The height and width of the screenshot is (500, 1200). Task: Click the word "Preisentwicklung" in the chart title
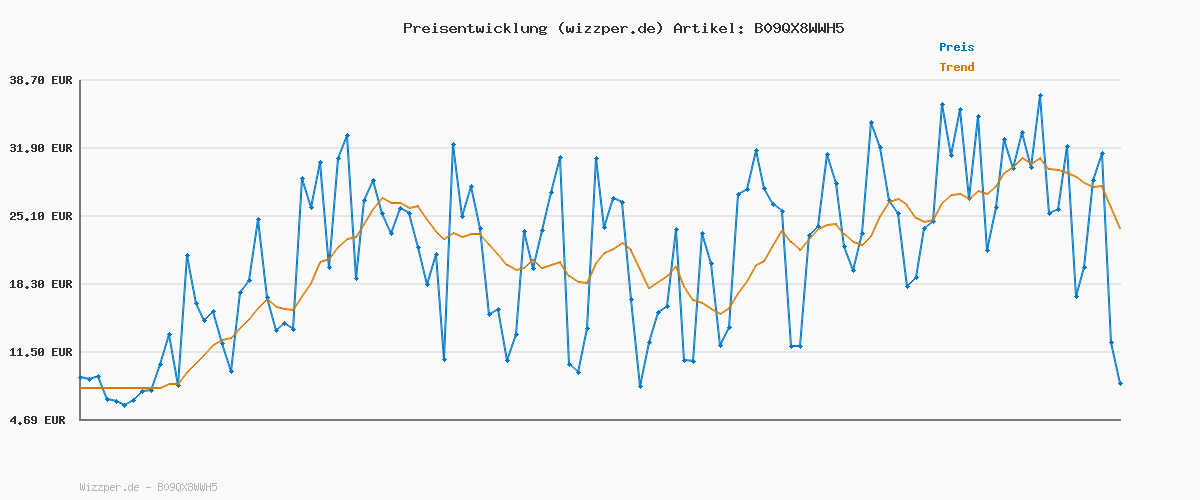pos(475,28)
